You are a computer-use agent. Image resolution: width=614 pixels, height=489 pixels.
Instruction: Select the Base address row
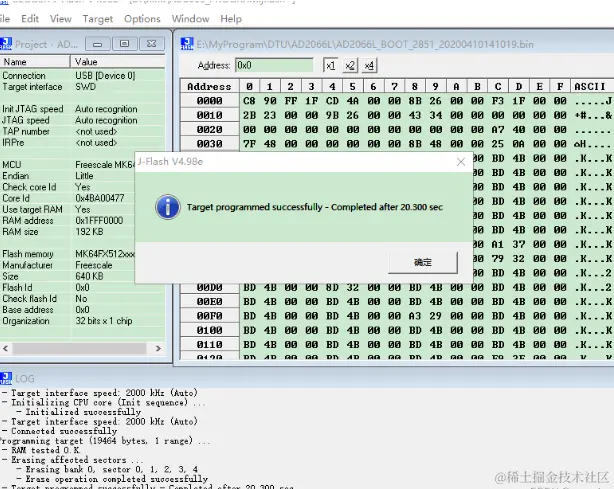click(x=82, y=310)
